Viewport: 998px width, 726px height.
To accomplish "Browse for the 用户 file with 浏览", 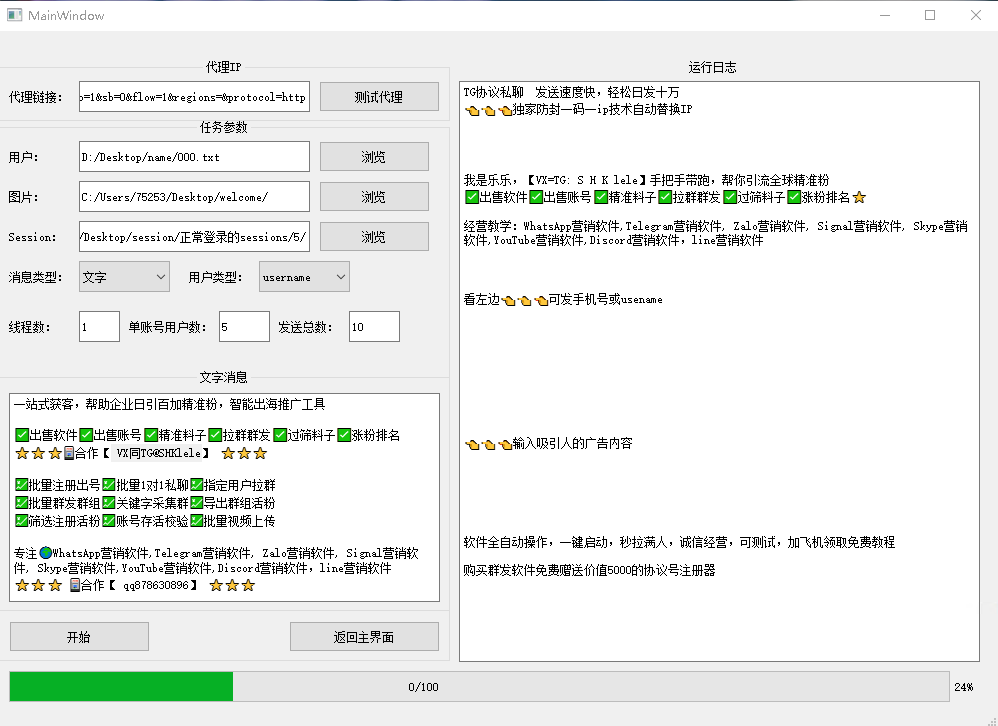I will click(x=374, y=157).
